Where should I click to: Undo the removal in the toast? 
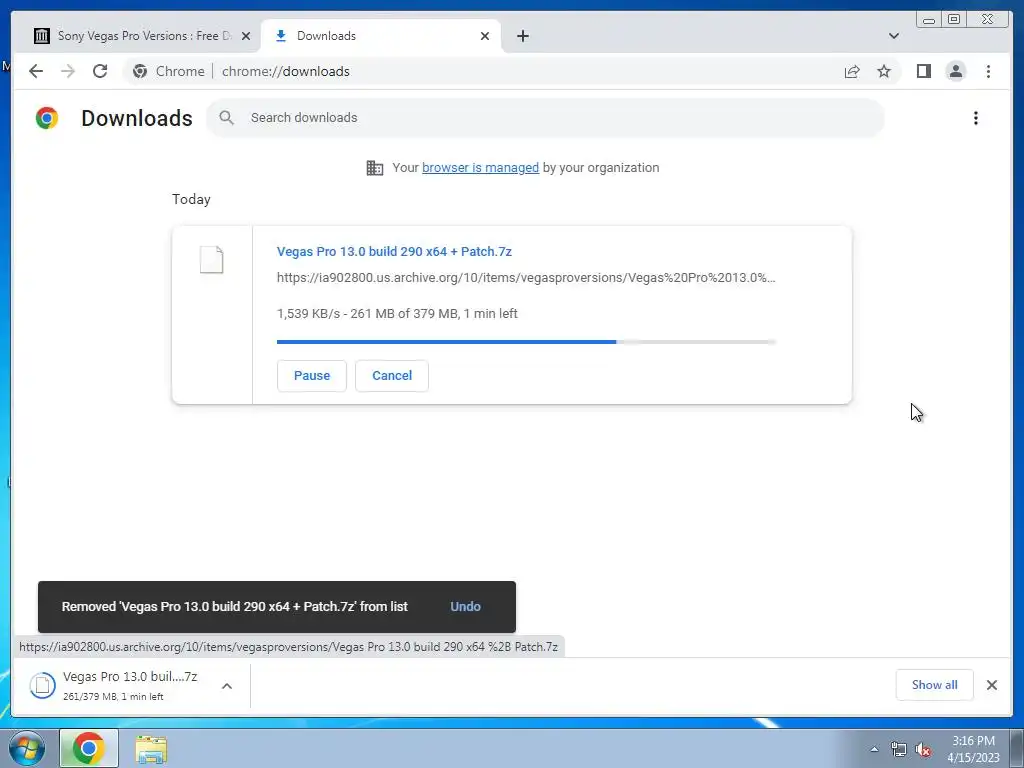465,607
